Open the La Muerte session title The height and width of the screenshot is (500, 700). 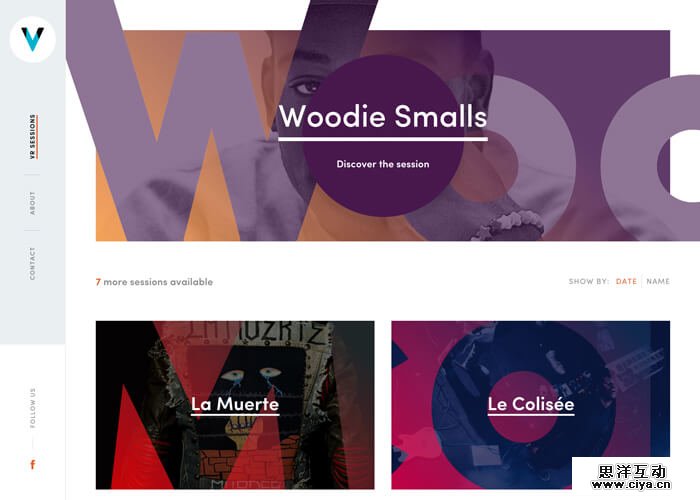[235, 404]
